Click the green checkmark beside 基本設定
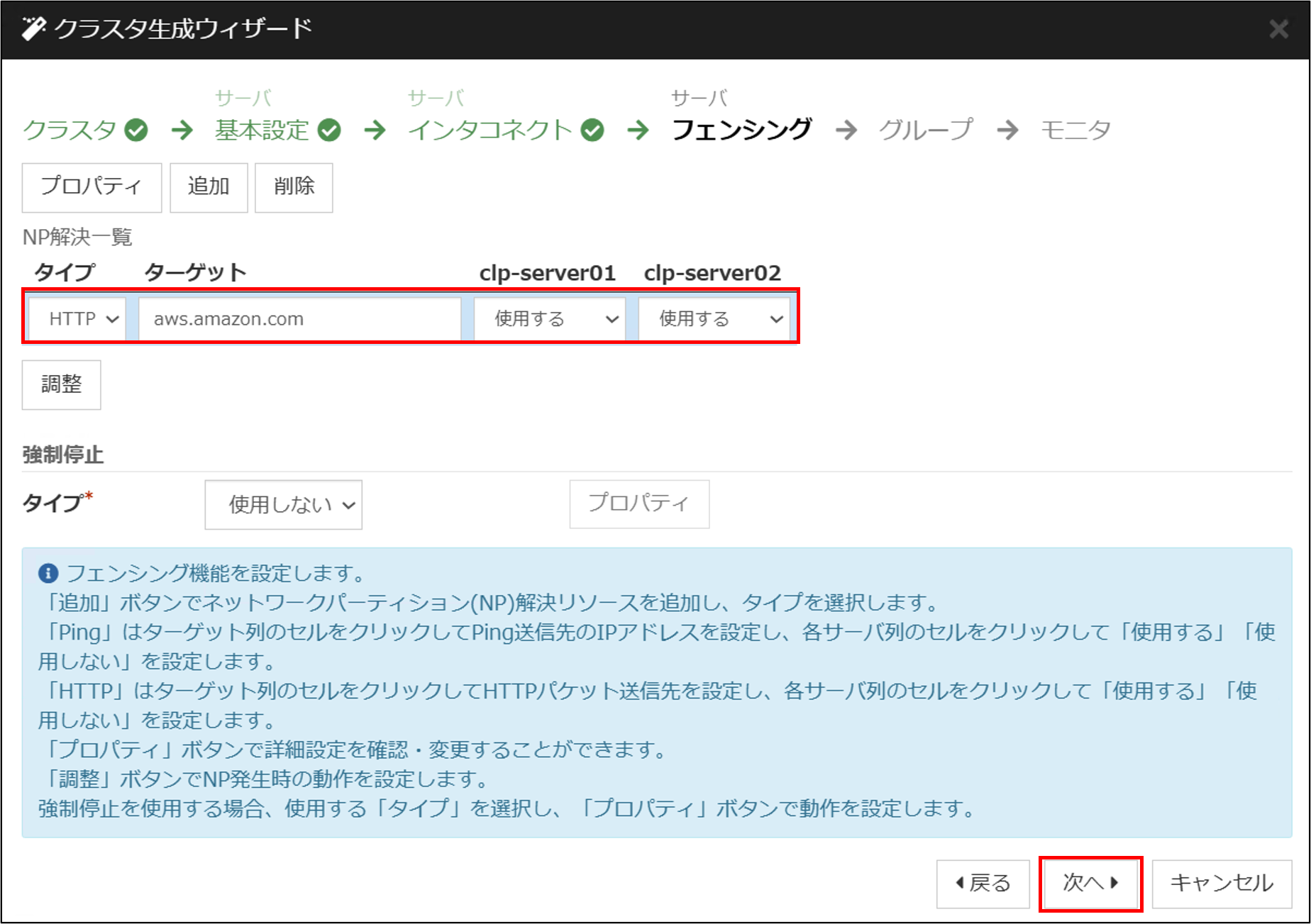Screen dimensions: 1311x924 (329, 130)
